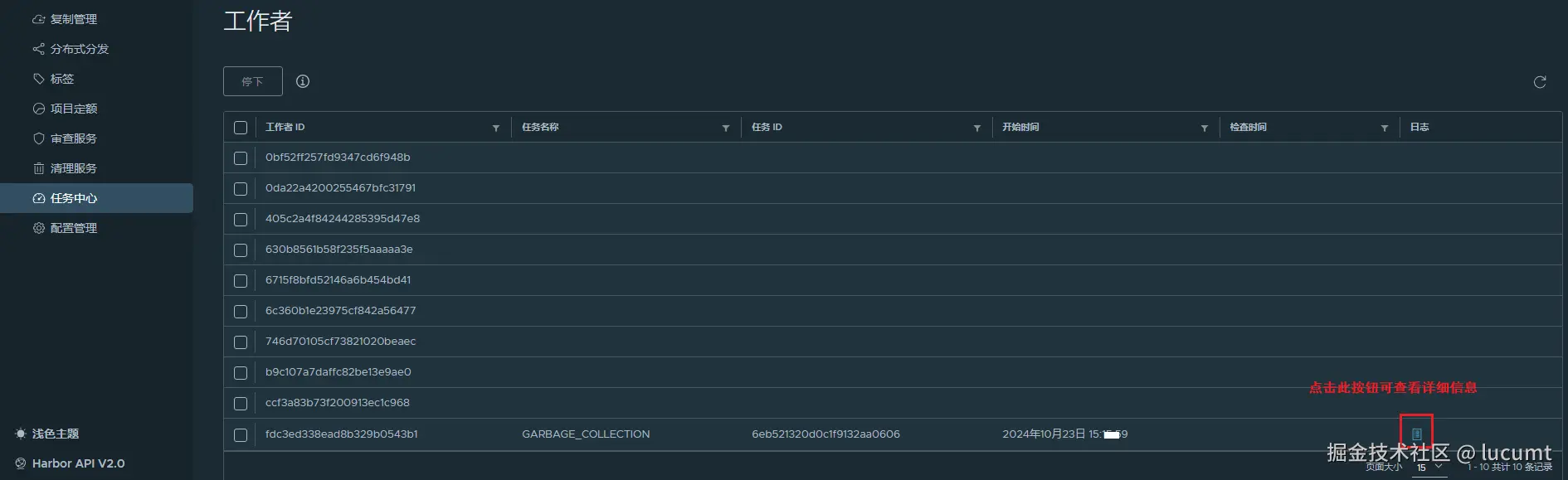This screenshot has height=480, width=1568.
Task: Click the refresh icon above the table
Action: tap(1539, 82)
